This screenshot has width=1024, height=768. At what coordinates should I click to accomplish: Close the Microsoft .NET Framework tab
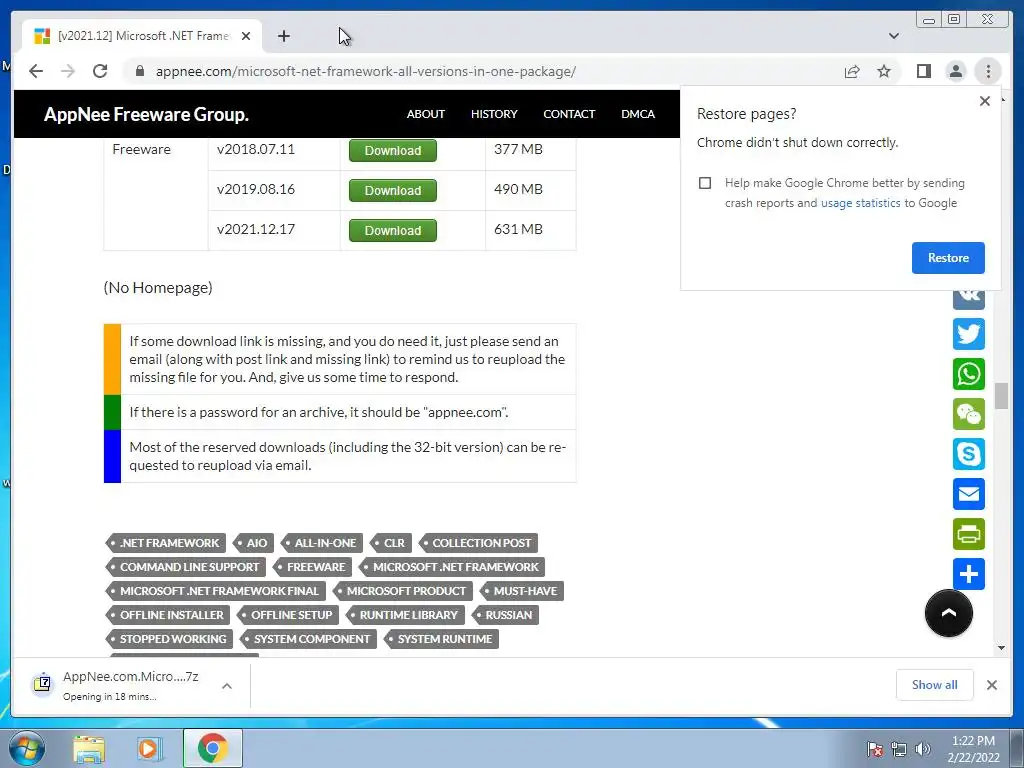pos(246,36)
